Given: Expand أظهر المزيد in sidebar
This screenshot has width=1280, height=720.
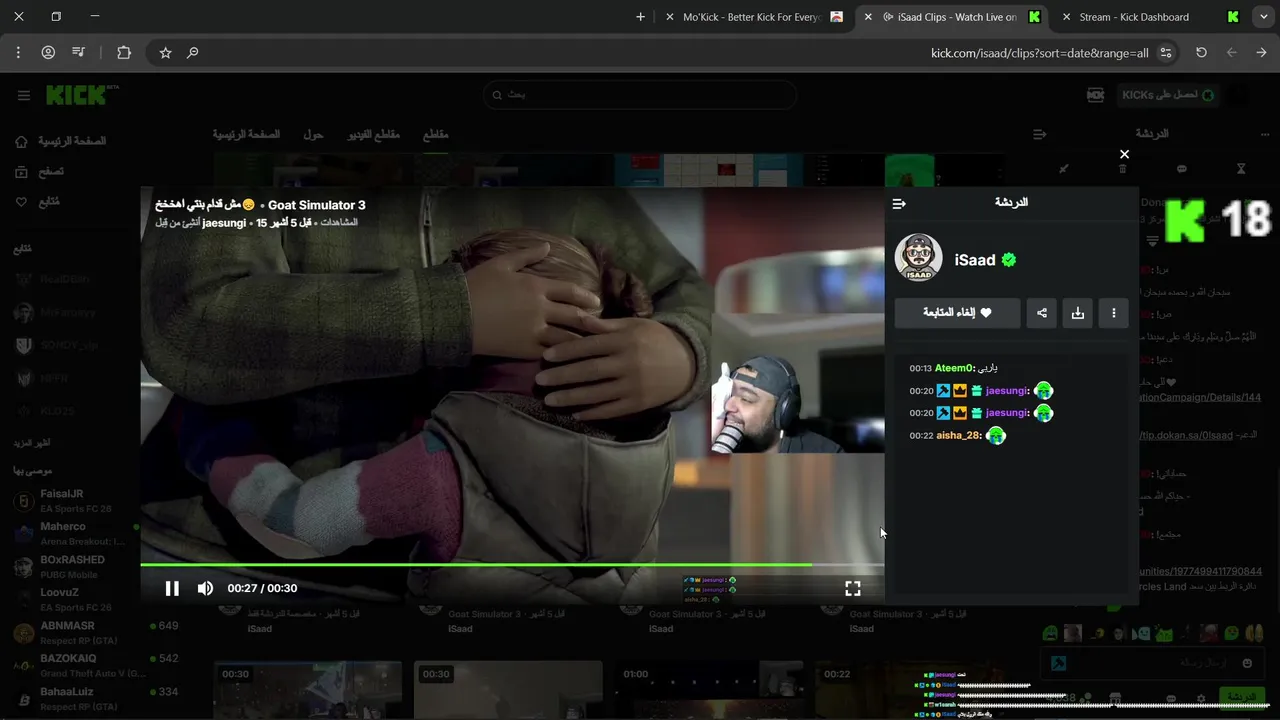Looking at the screenshot, I should coord(32,443).
